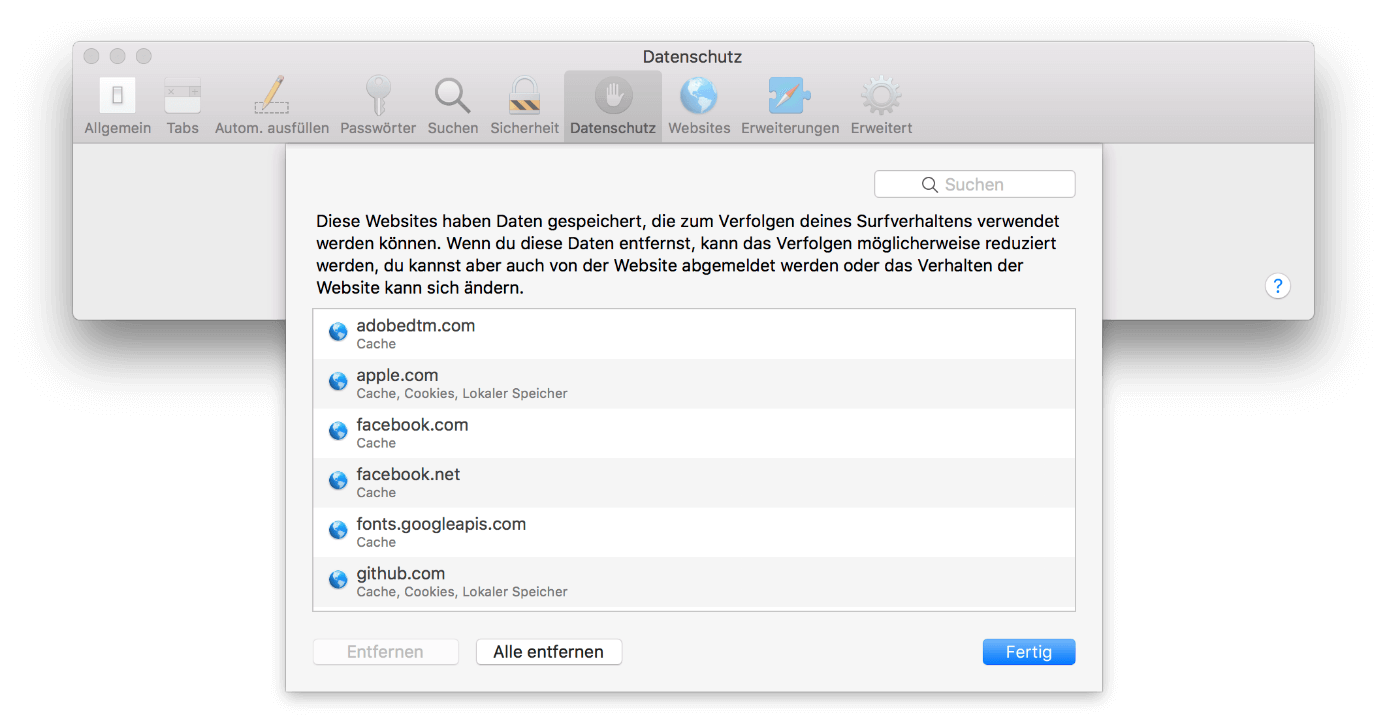Select the apple.com entry
This screenshot has width=1387, height=719.
click(x=694, y=384)
